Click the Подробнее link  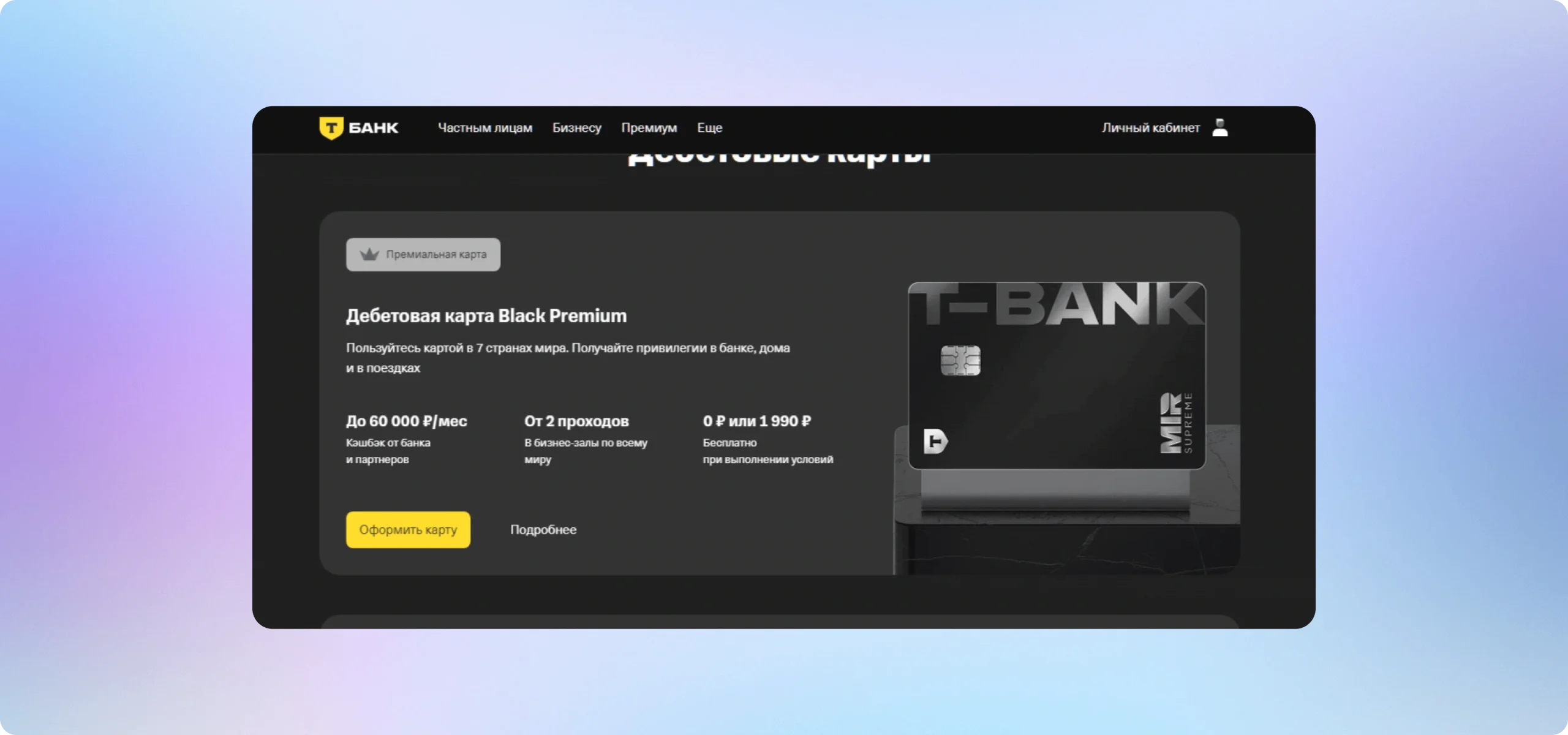coord(543,530)
